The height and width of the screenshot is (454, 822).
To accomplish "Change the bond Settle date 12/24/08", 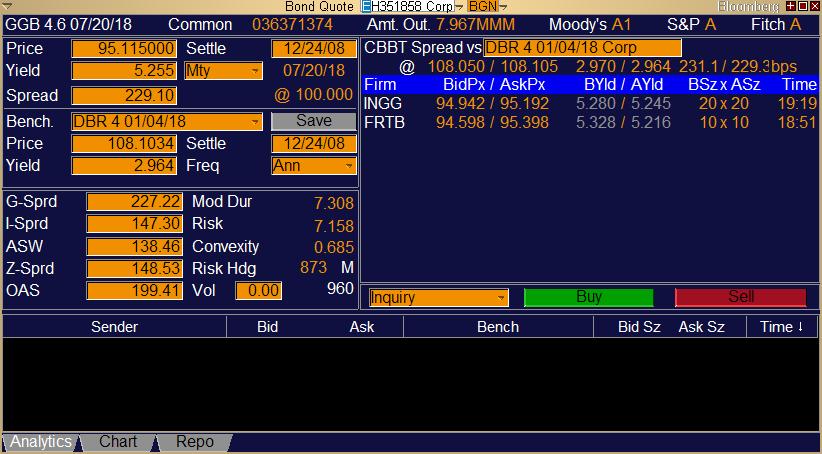I will click(x=313, y=48).
